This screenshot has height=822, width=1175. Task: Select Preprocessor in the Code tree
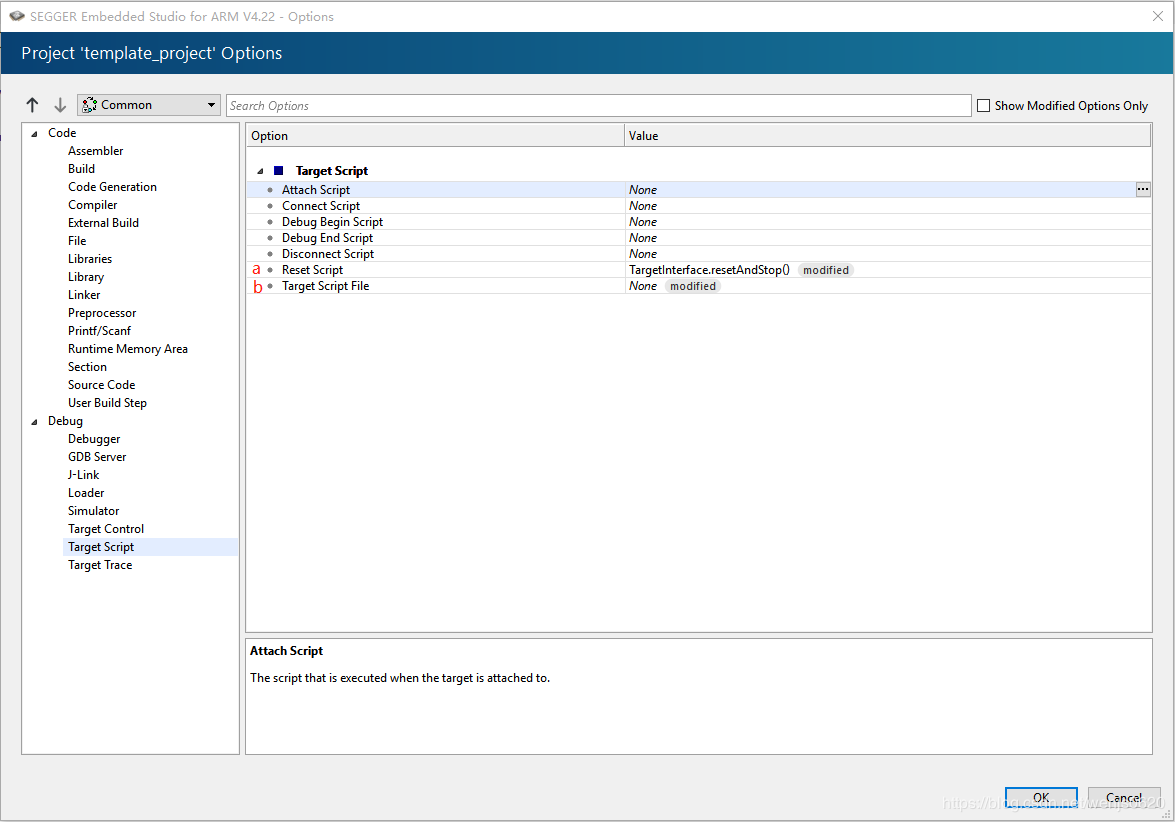click(x=102, y=313)
